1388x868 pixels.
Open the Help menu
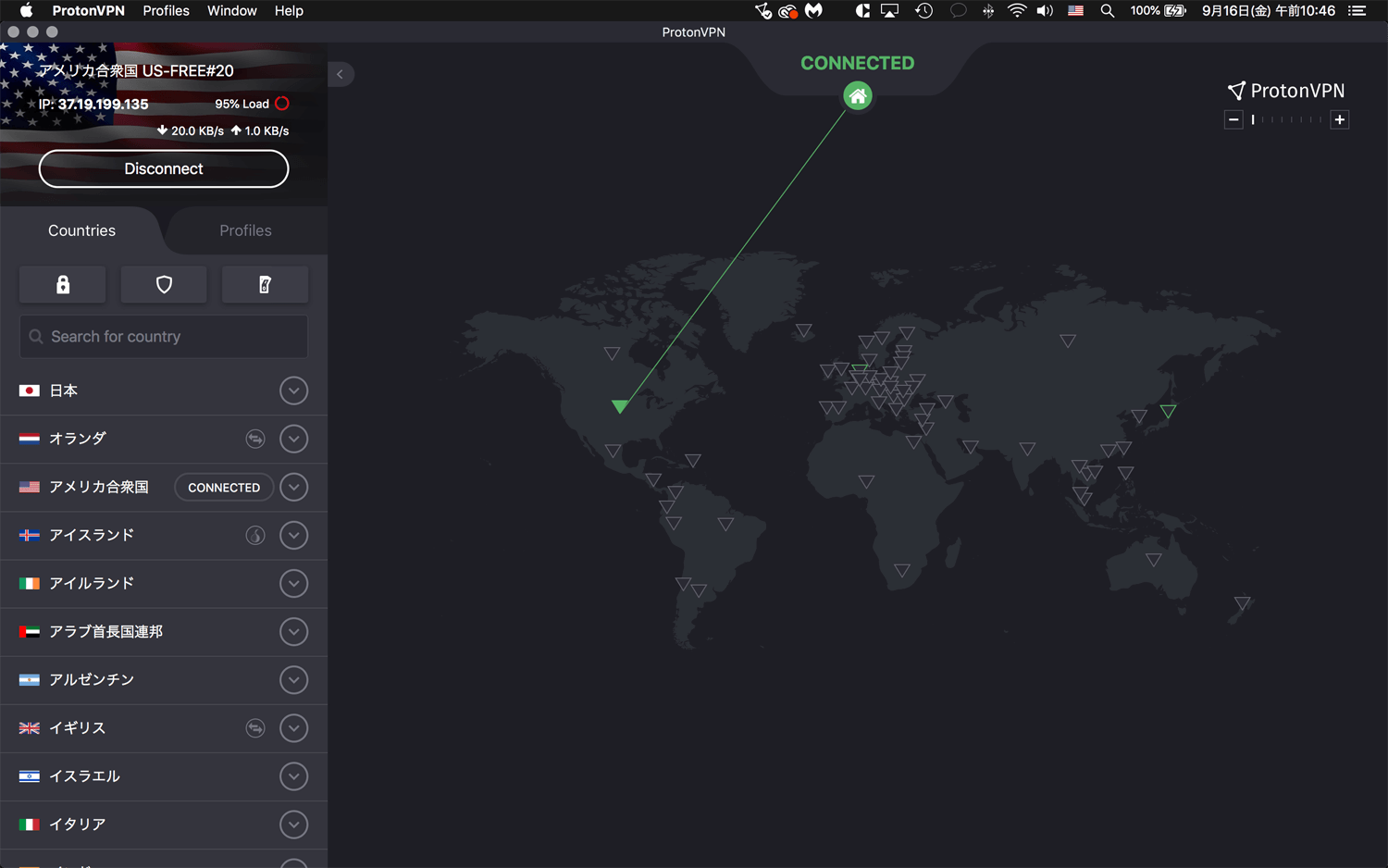[x=289, y=11]
